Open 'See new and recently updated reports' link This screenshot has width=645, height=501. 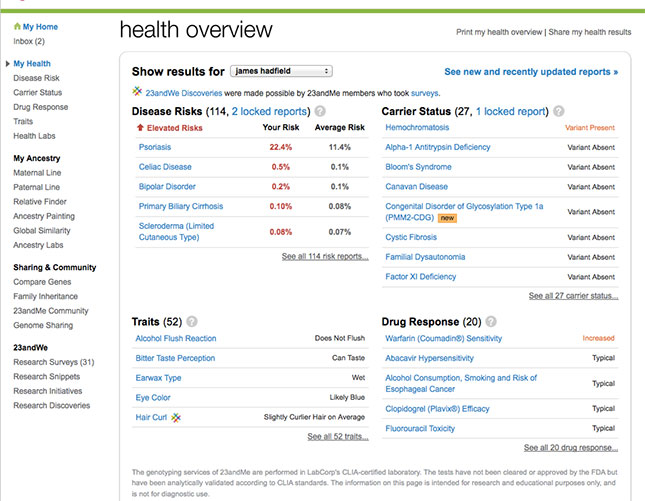531,72
